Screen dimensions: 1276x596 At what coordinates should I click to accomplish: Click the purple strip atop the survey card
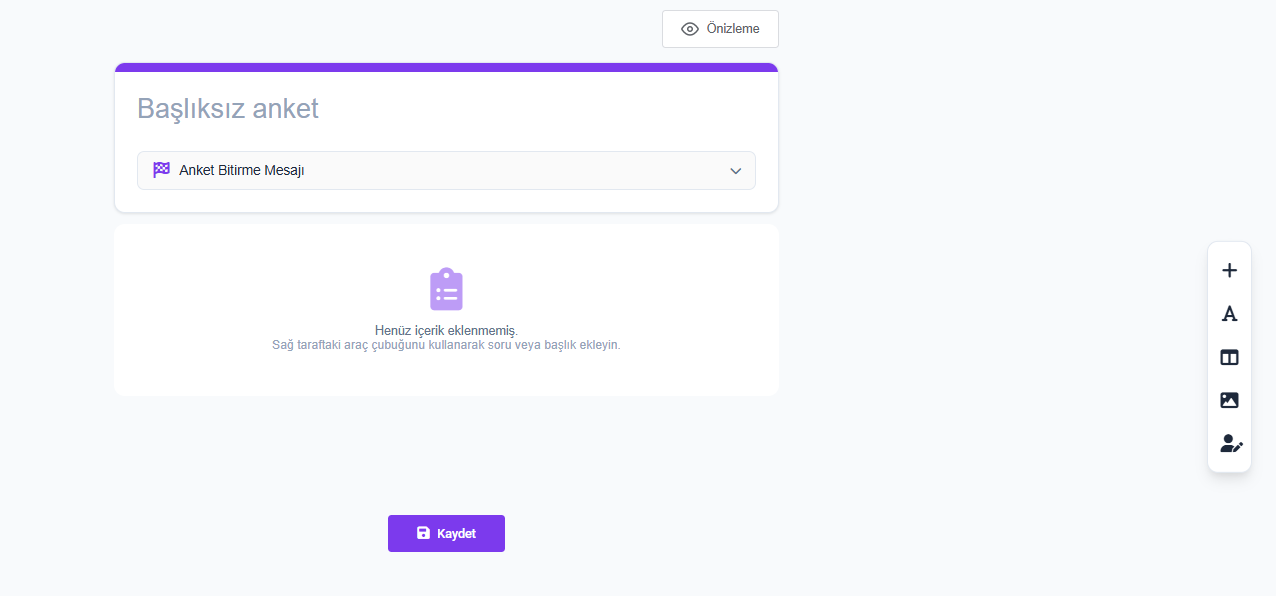tap(446, 67)
